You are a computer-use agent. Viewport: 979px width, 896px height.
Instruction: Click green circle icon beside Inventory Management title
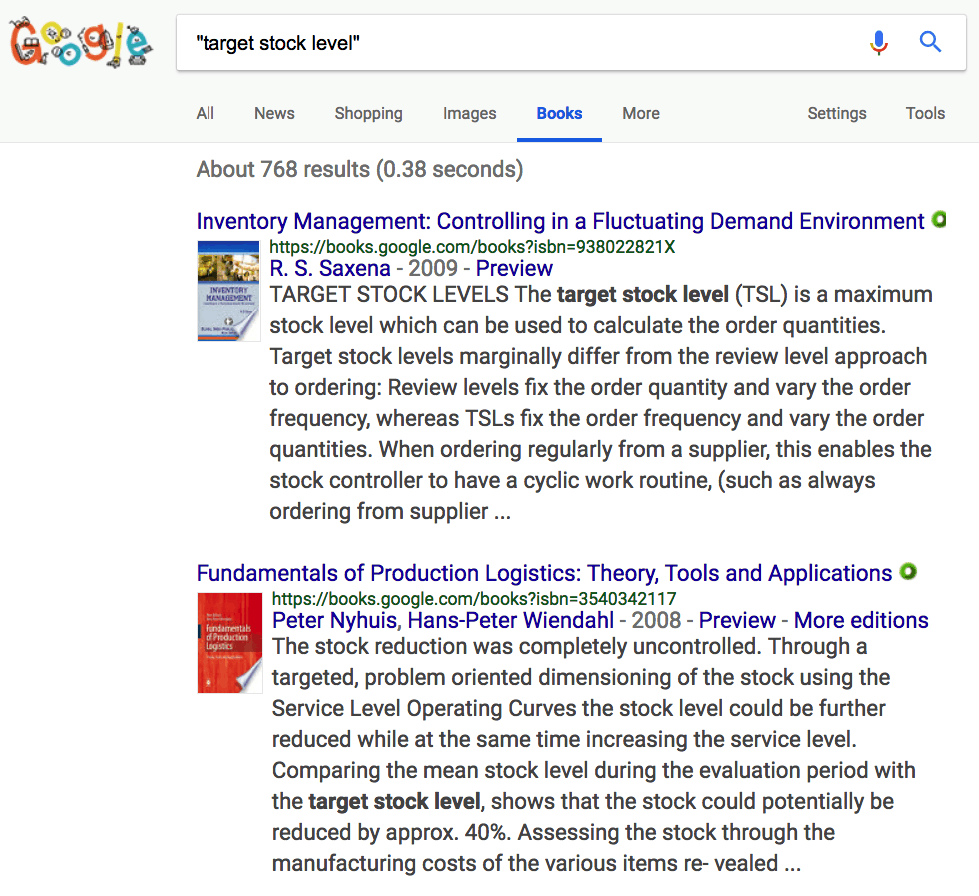pos(939,220)
